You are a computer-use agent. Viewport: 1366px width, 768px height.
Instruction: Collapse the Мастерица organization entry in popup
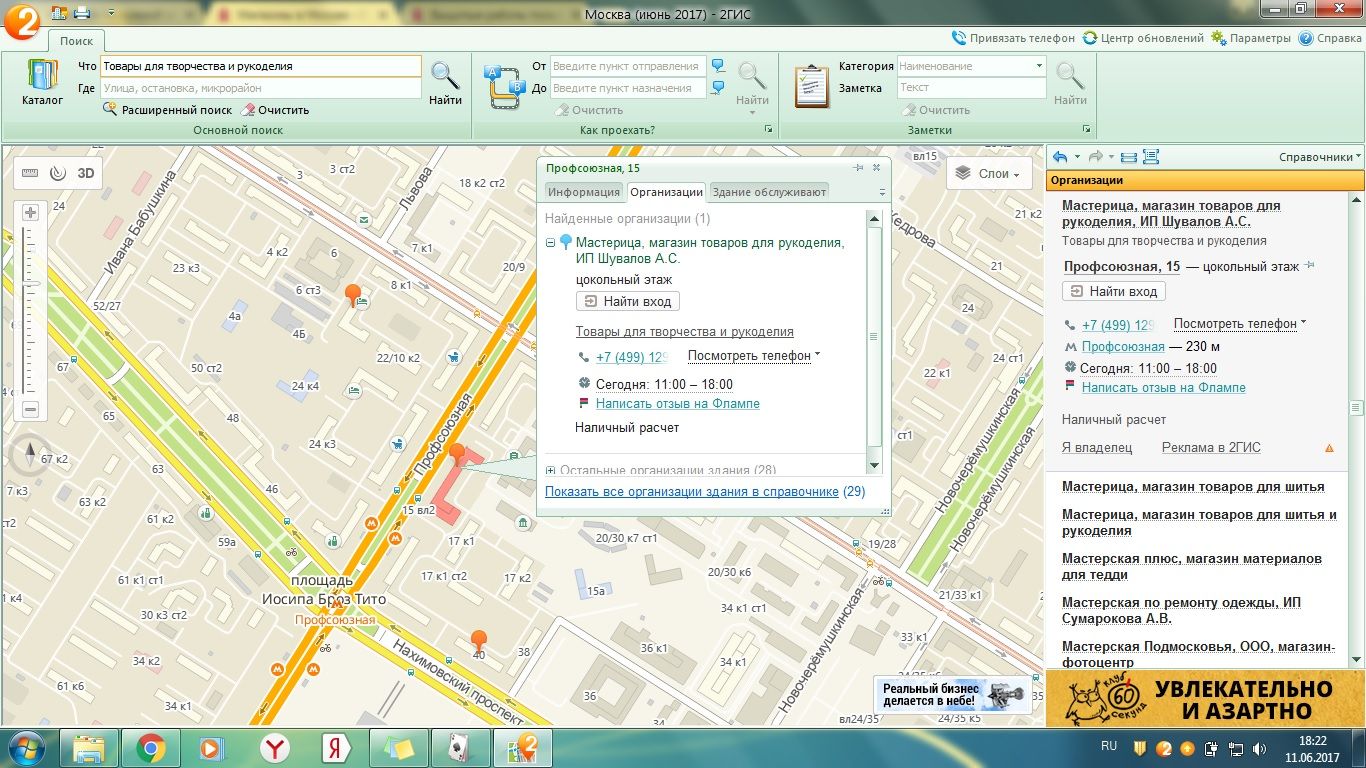point(551,243)
